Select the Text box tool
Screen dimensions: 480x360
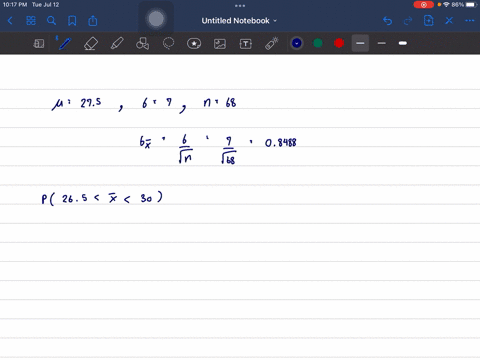(x=246, y=44)
